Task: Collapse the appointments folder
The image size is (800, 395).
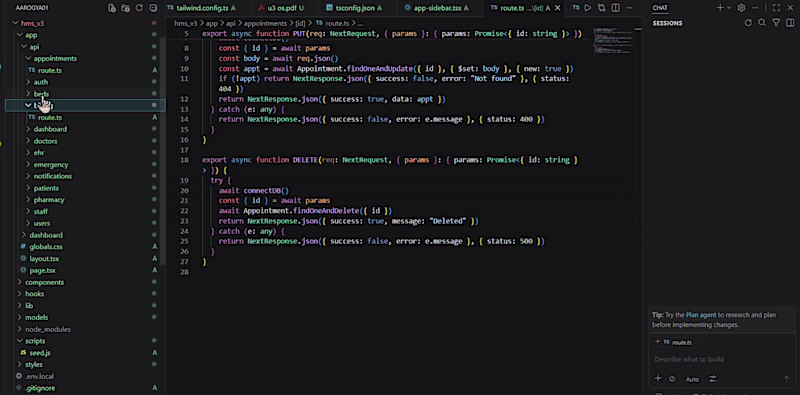Action: 85,58
